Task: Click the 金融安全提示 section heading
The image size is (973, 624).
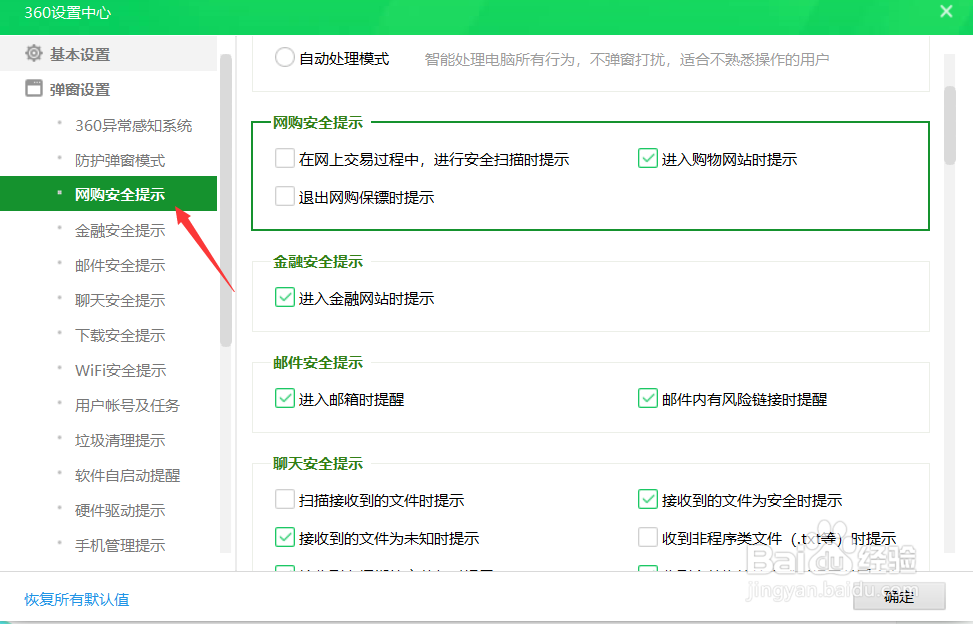Action: [318, 262]
